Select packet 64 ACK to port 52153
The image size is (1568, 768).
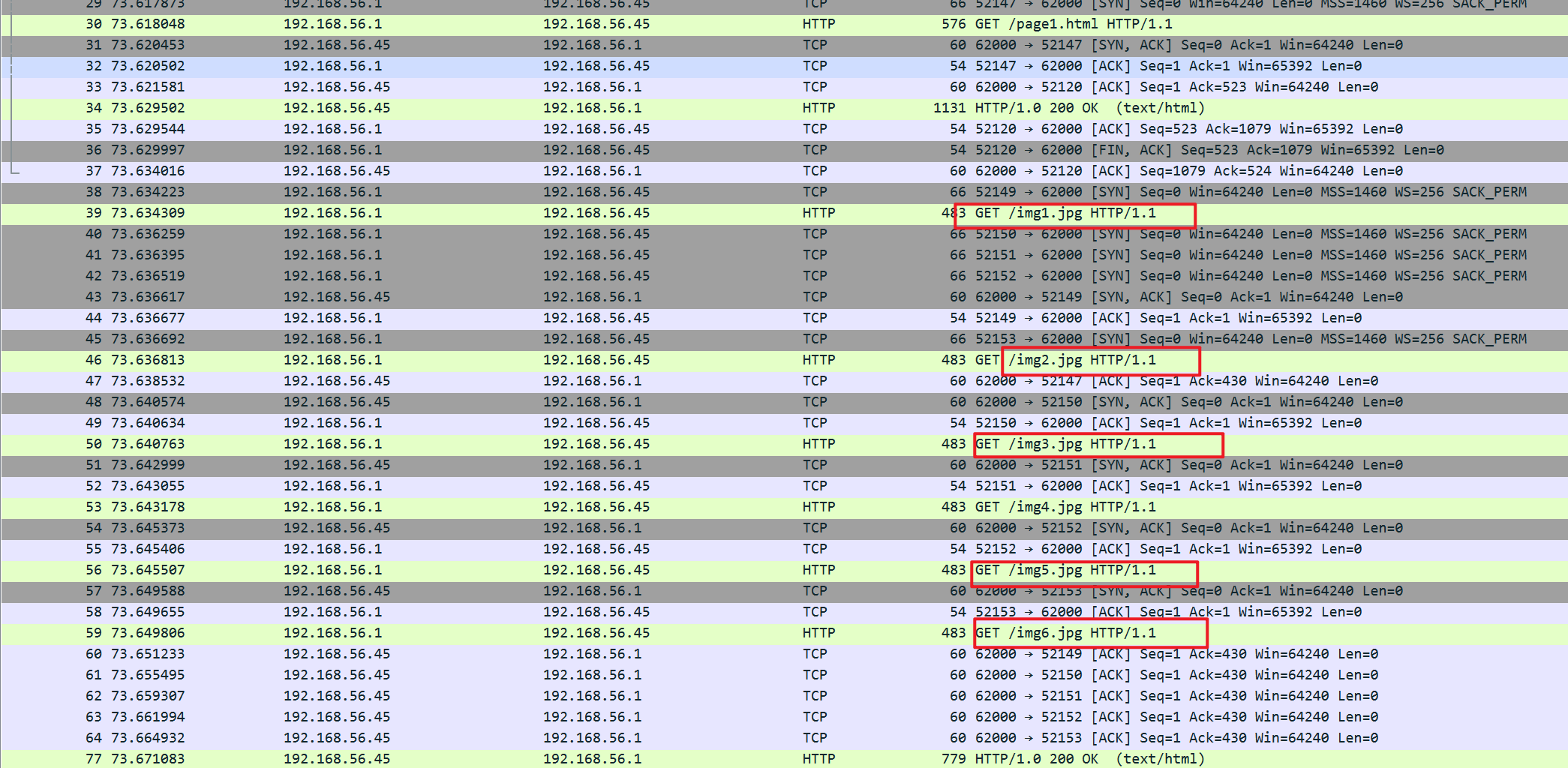pyautogui.click(x=784, y=738)
